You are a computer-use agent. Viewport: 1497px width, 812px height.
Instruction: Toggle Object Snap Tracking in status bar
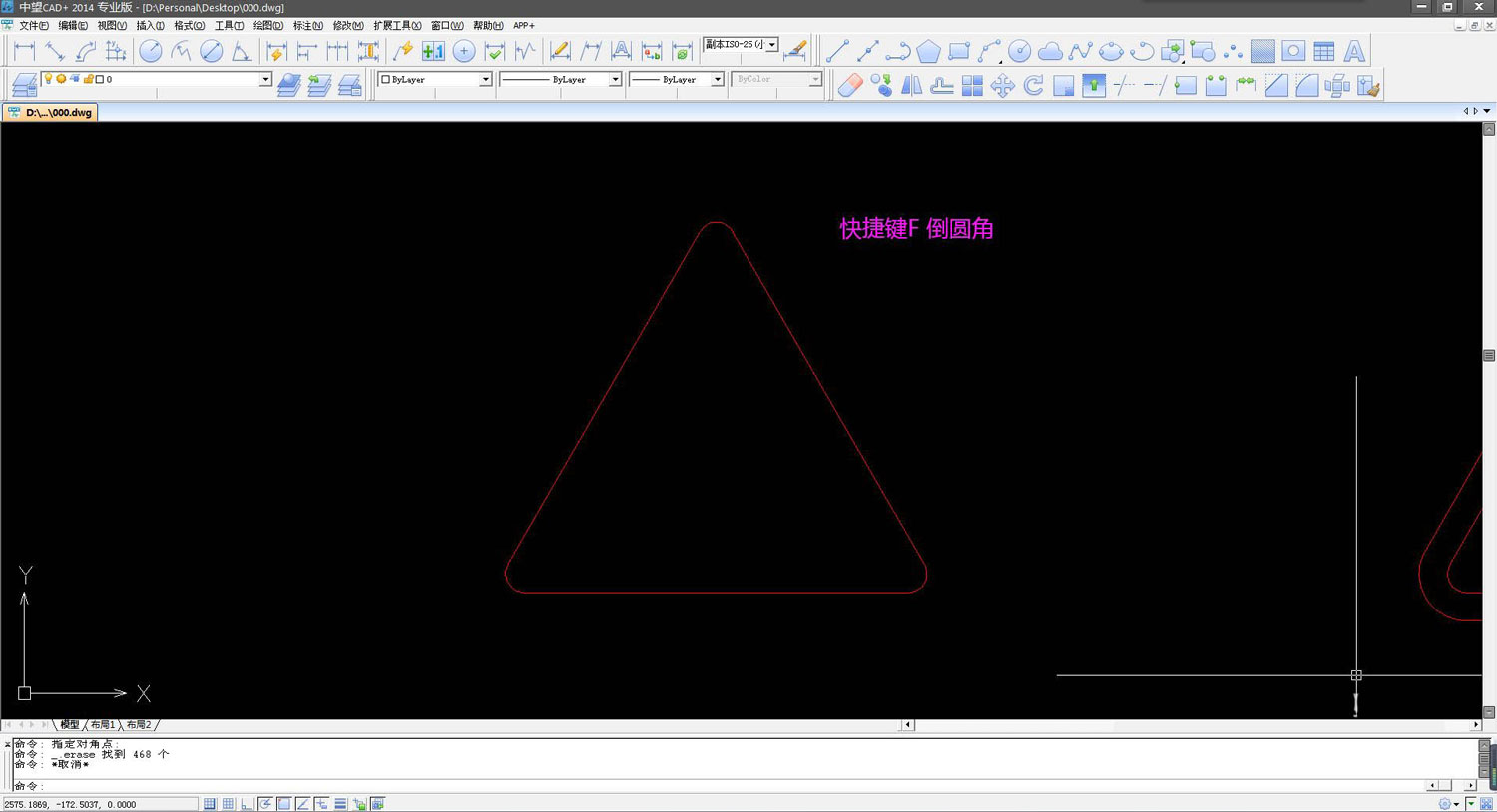303,804
